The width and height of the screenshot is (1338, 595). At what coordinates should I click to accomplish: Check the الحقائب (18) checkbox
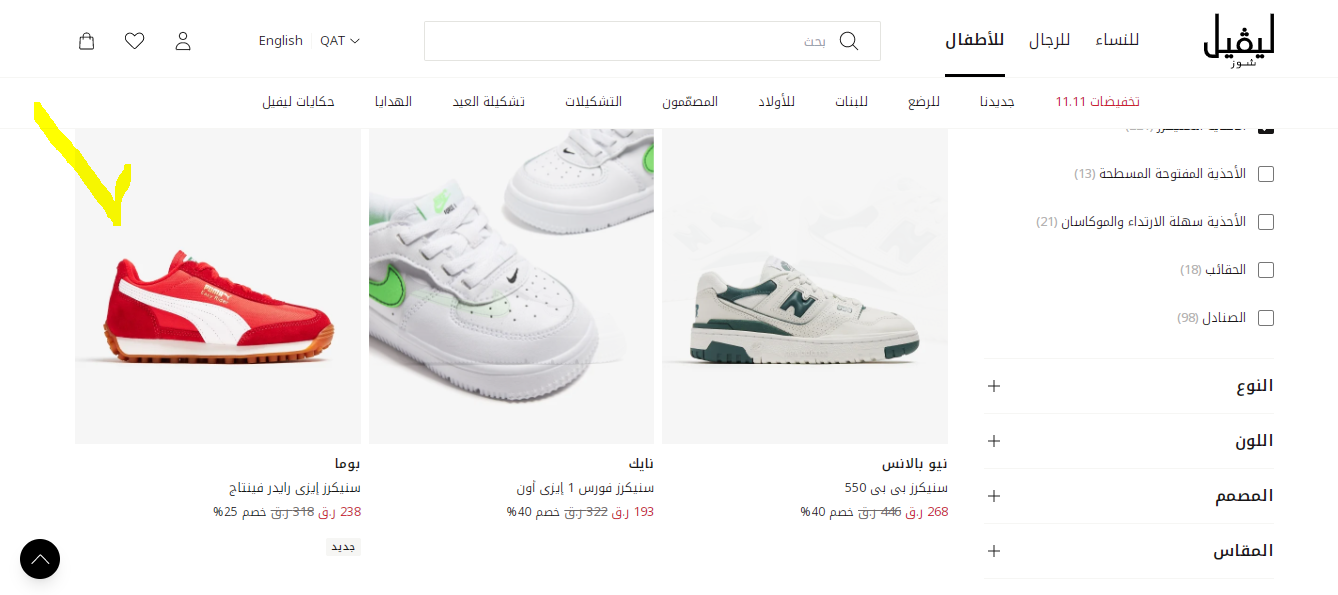[1266, 270]
